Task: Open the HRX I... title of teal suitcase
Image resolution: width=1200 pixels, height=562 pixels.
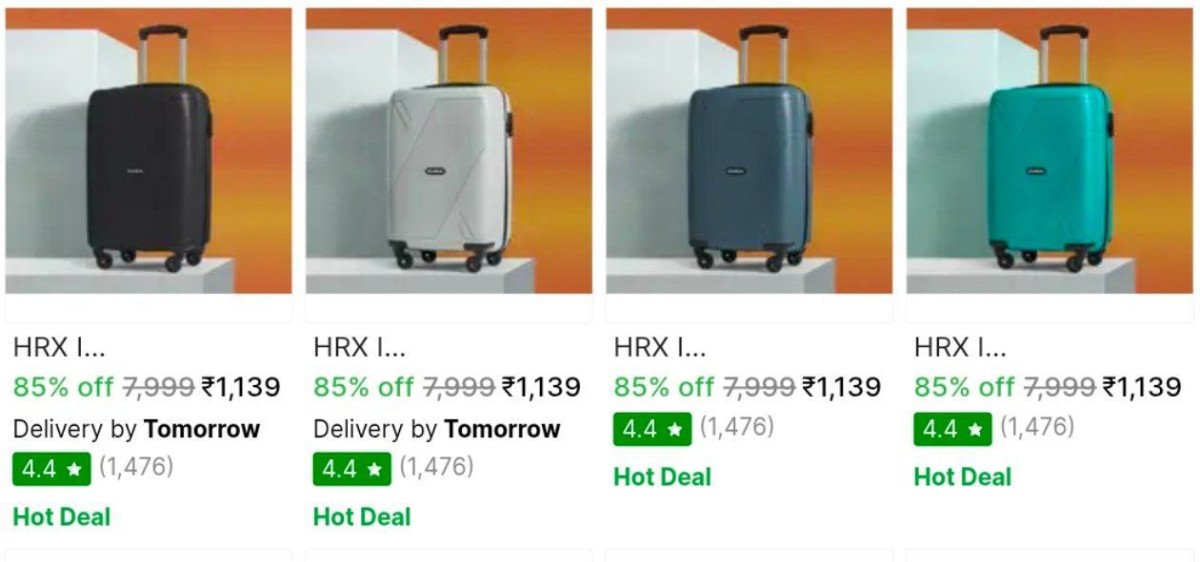Action: click(959, 347)
